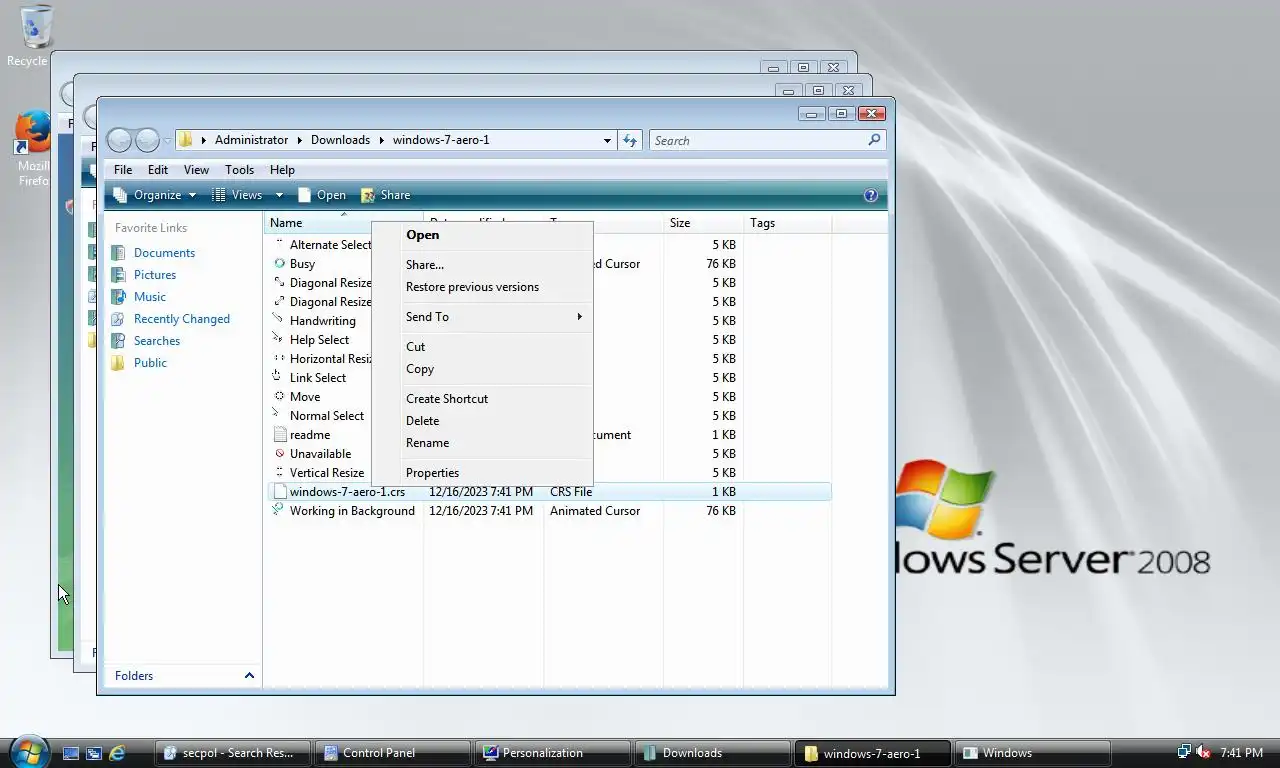Launch Internet Explorer from quick launch

point(117,753)
